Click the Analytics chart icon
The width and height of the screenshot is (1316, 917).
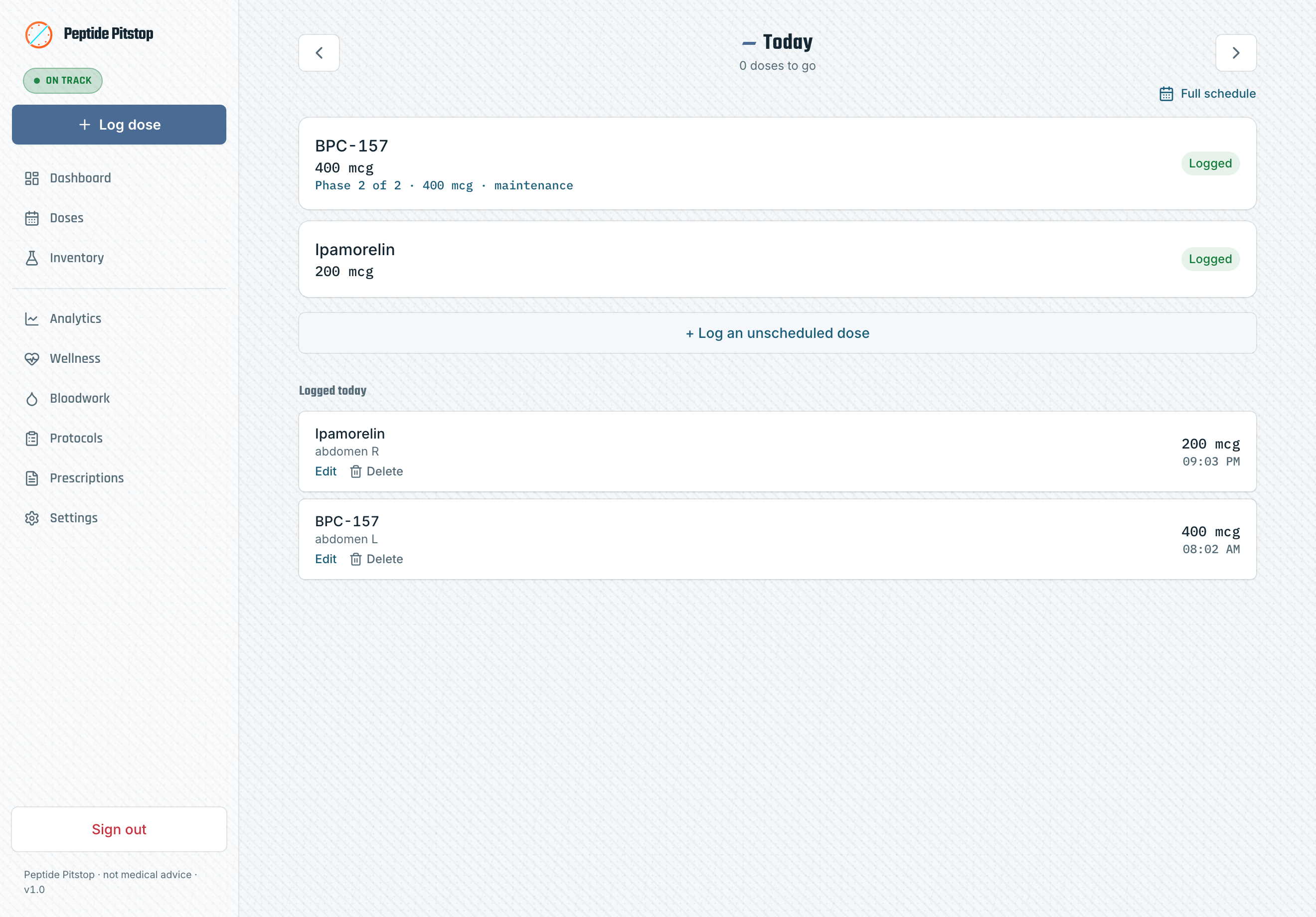[31, 318]
